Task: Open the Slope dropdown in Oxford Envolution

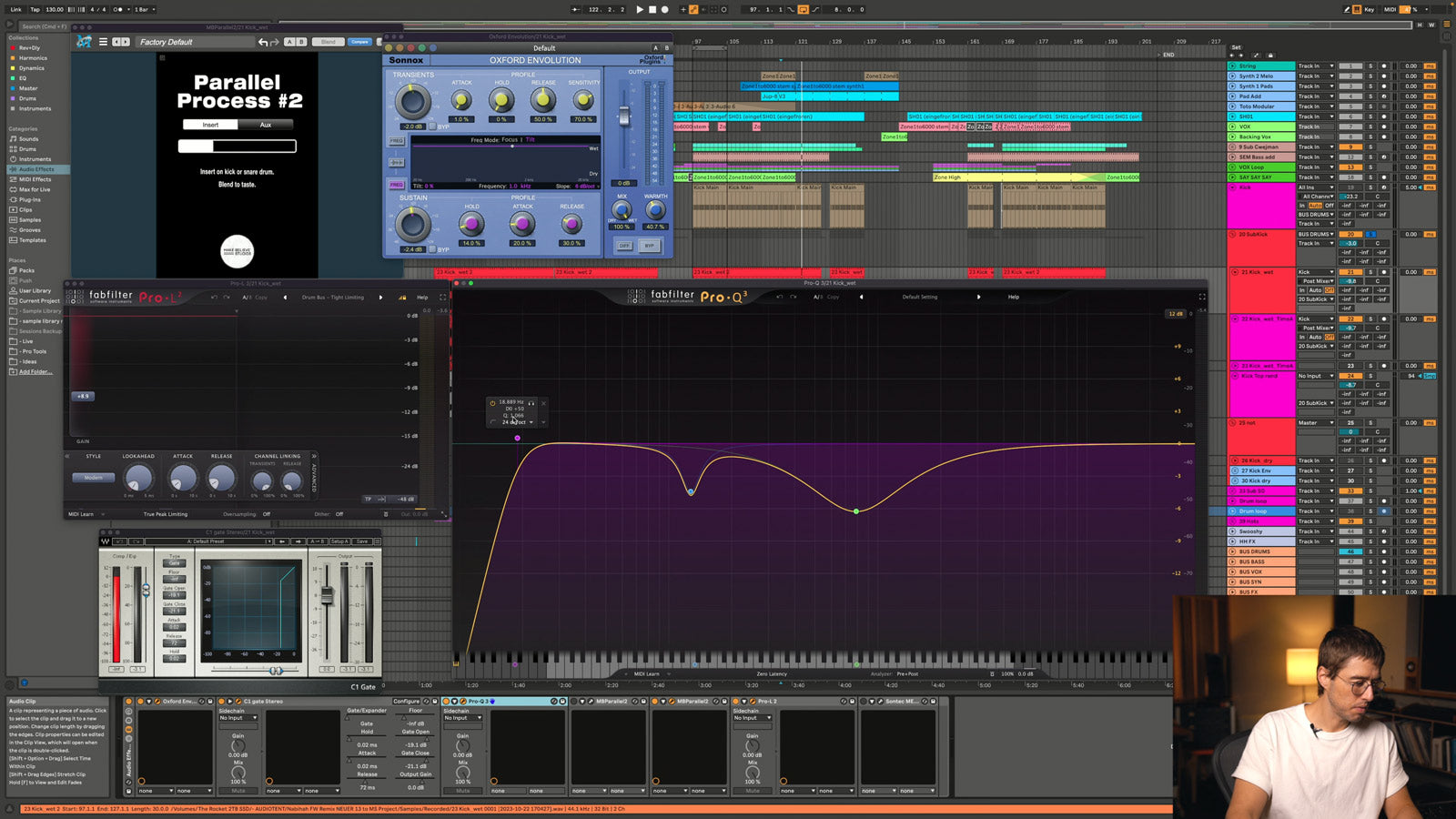Action: (x=587, y=187)
